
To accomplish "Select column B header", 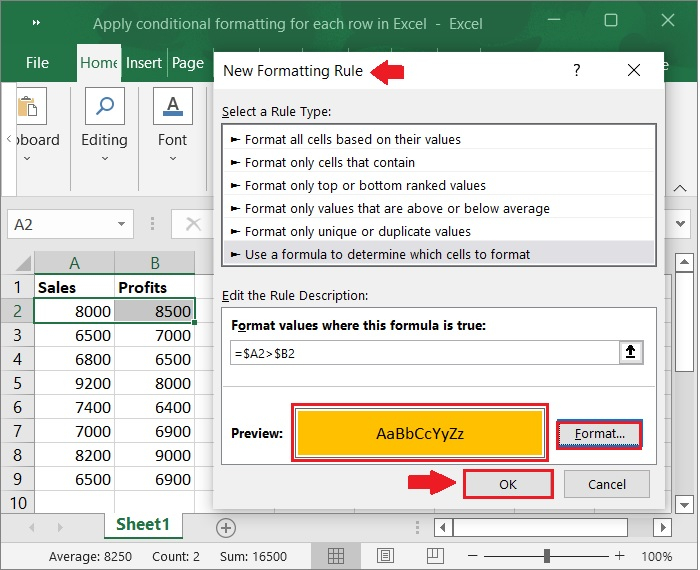I will point(154,263).
